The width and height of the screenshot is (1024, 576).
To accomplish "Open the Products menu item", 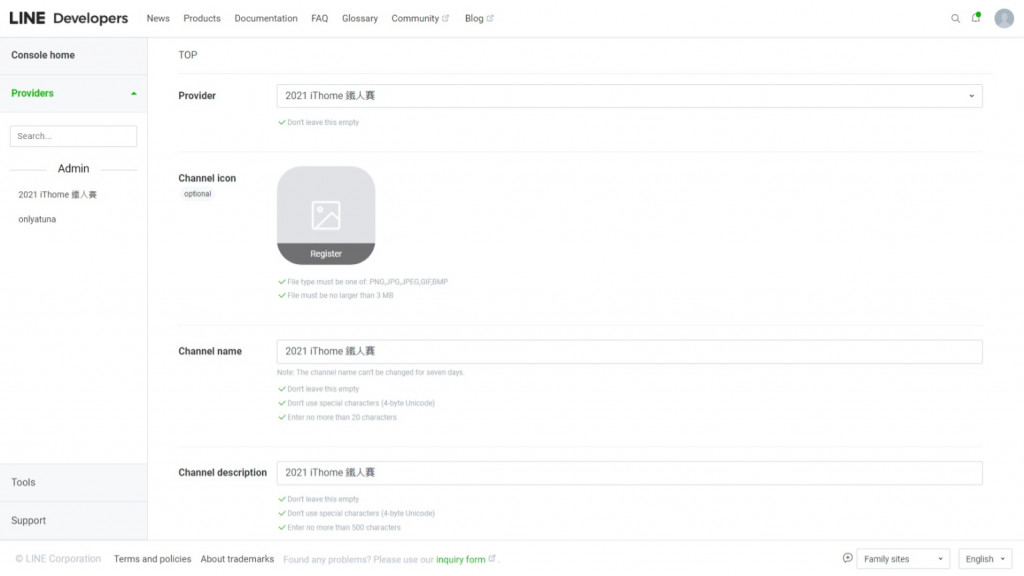I will tap(202, 18).
